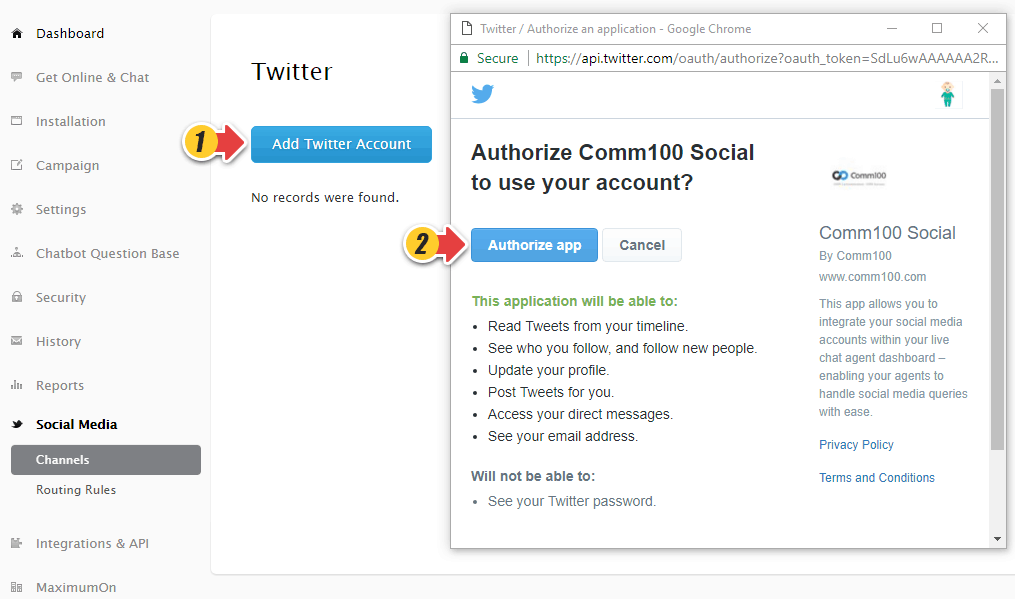Click the MaximumOn sidebar icon
The width and height of the screenshot is (1015, 599).
tap(17, 587)
